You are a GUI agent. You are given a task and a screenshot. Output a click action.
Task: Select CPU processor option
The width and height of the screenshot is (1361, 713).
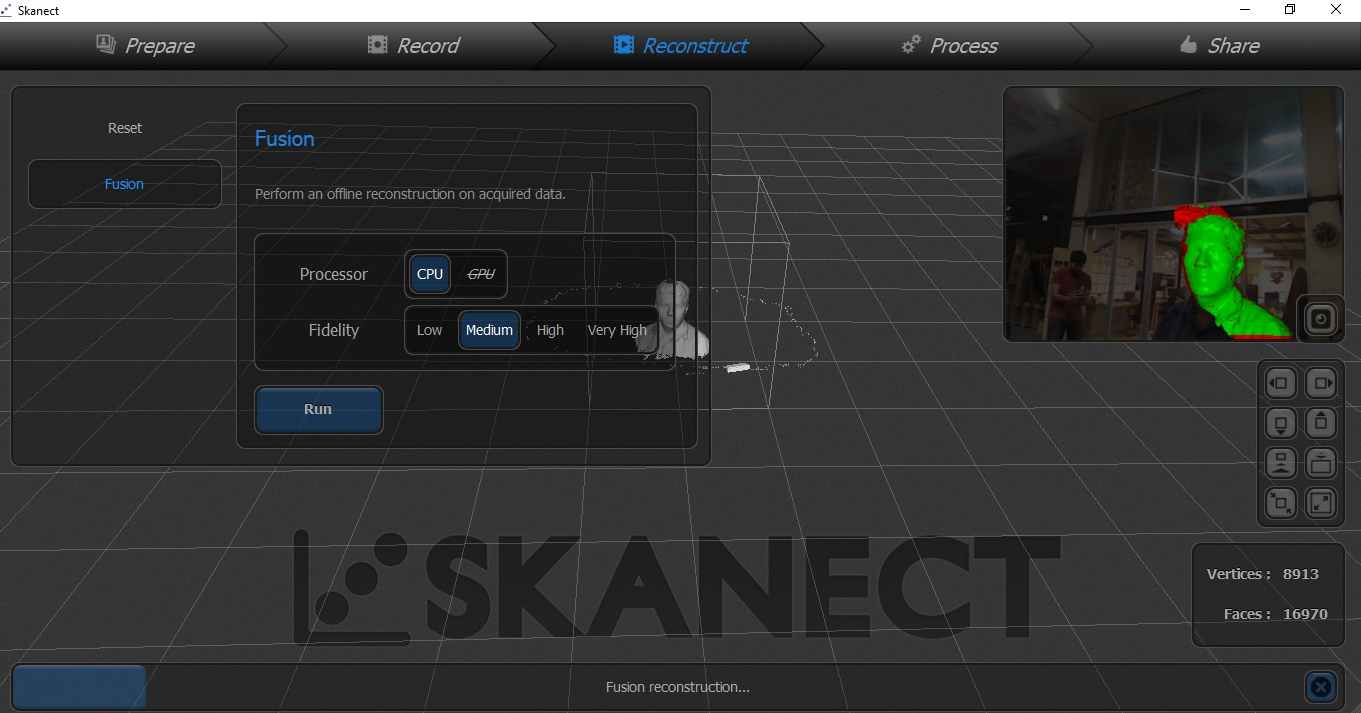430,274
